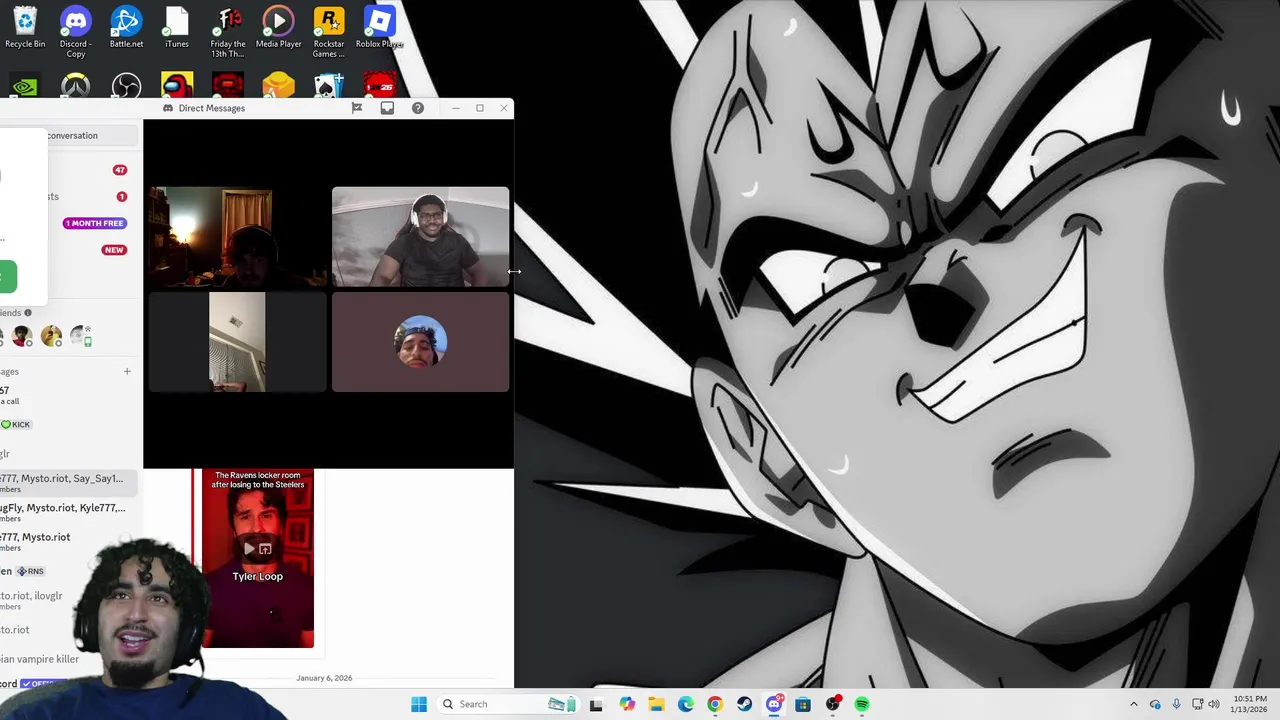Click the find a conversation search field
This screenshot has height=720, width=1280.
pyautogui.click(x=69, y=135)
